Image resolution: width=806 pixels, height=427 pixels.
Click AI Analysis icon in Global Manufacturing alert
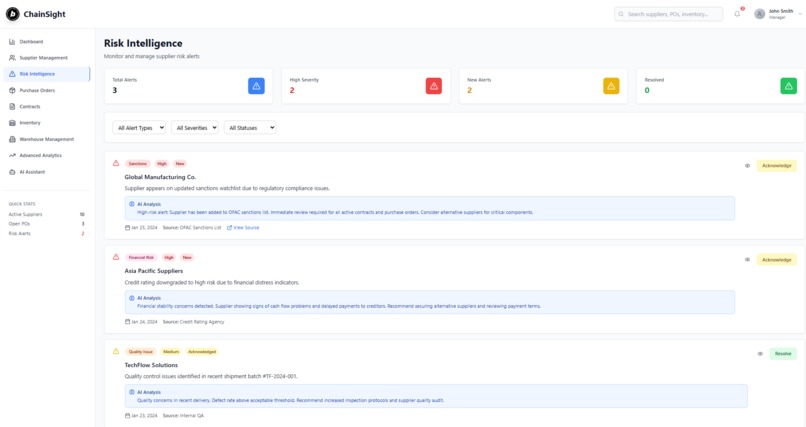pos(132,204)
